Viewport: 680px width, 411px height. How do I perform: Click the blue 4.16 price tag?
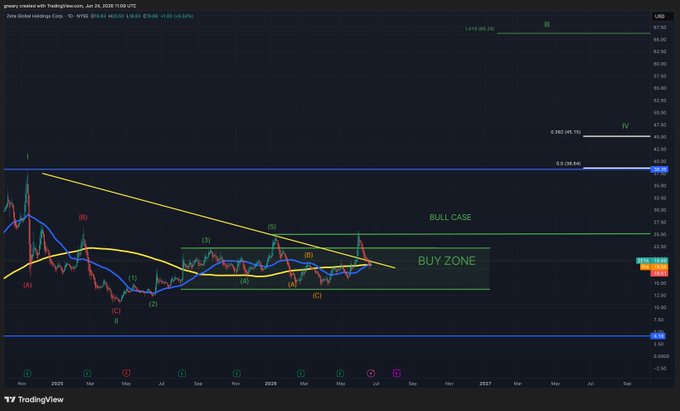659,336
